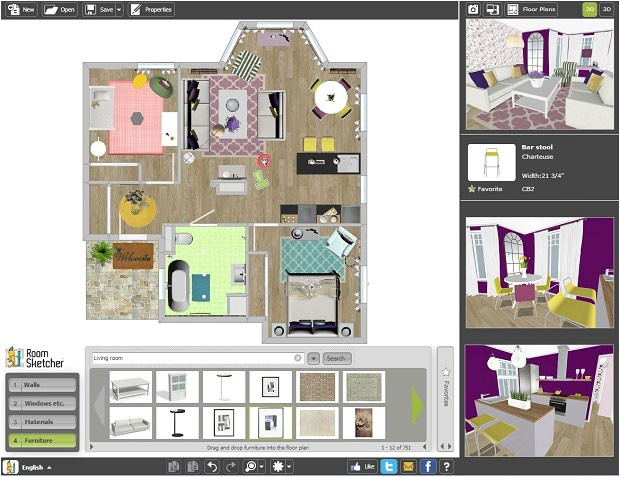This screenshot has width=620, height=477.
Task: Click the email envelope icon
Action: tap(407, 466)
